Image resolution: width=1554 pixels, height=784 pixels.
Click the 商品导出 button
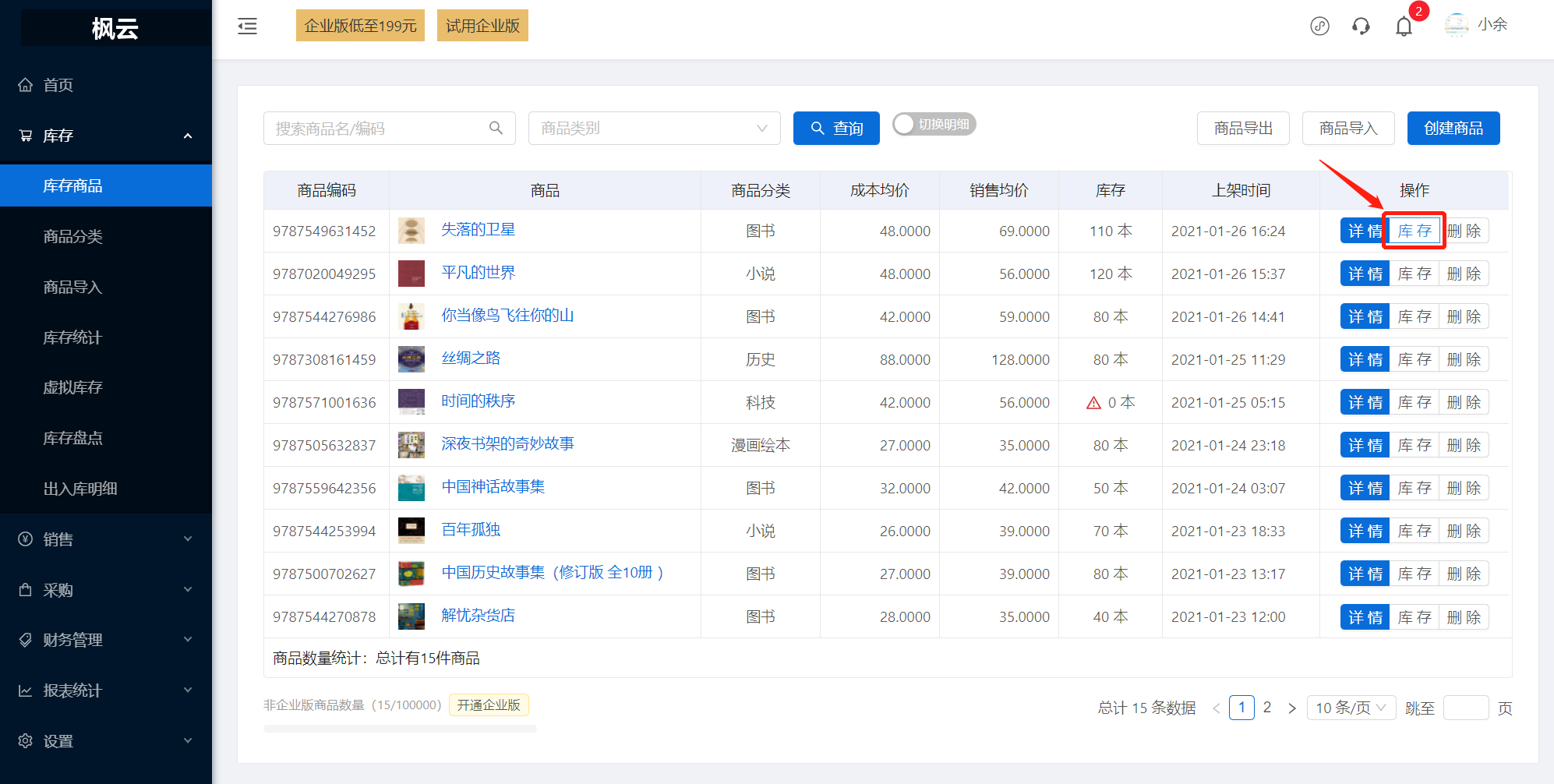[1243, 129]
